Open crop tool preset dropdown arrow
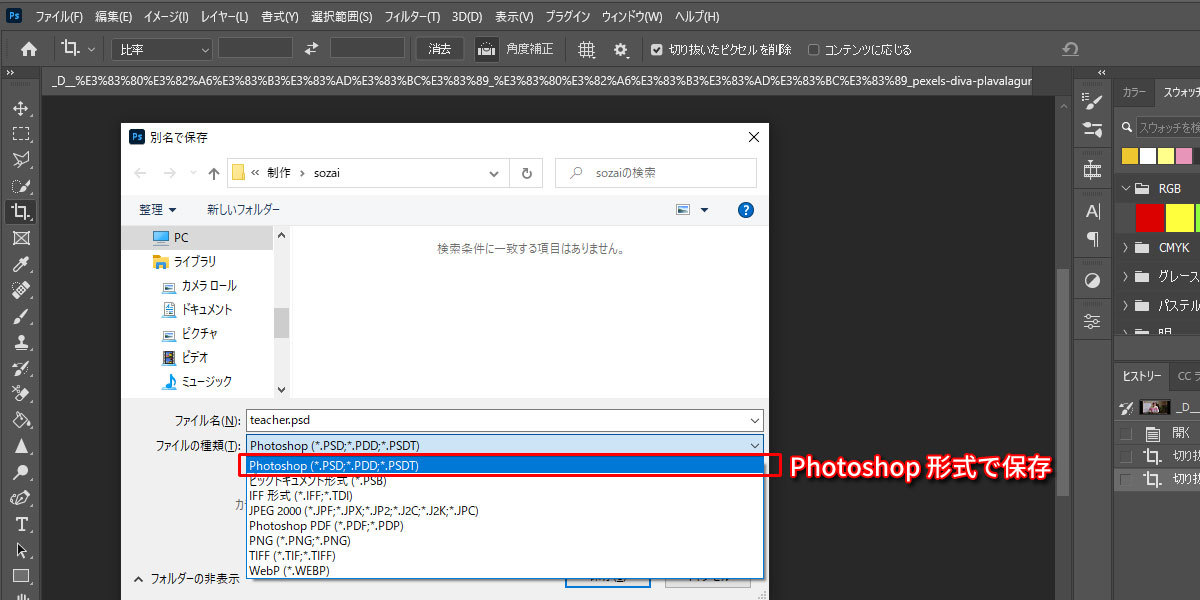The image size is (1200, 600). pos(92,49)
